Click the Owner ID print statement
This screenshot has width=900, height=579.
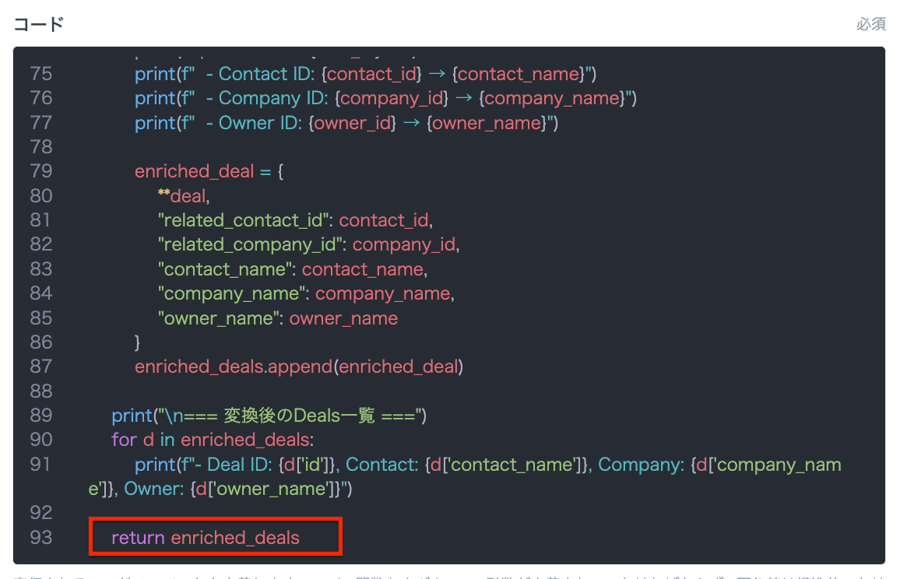[x=346, y=123]
